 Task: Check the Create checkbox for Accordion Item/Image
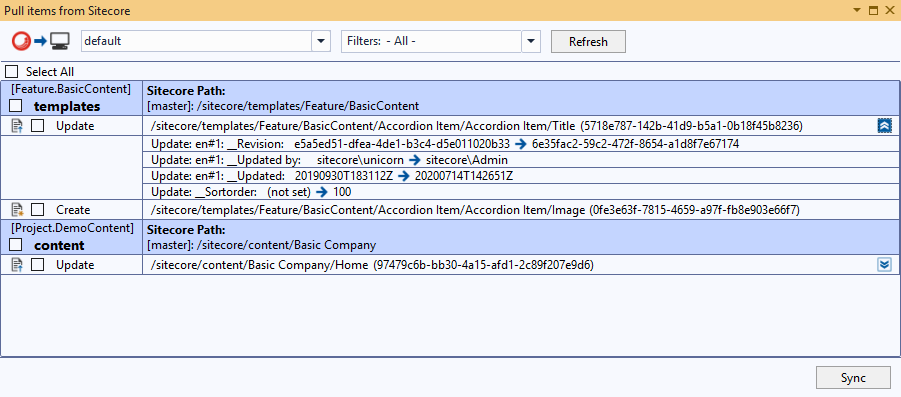pyautogui.click(x=37, y=210)
